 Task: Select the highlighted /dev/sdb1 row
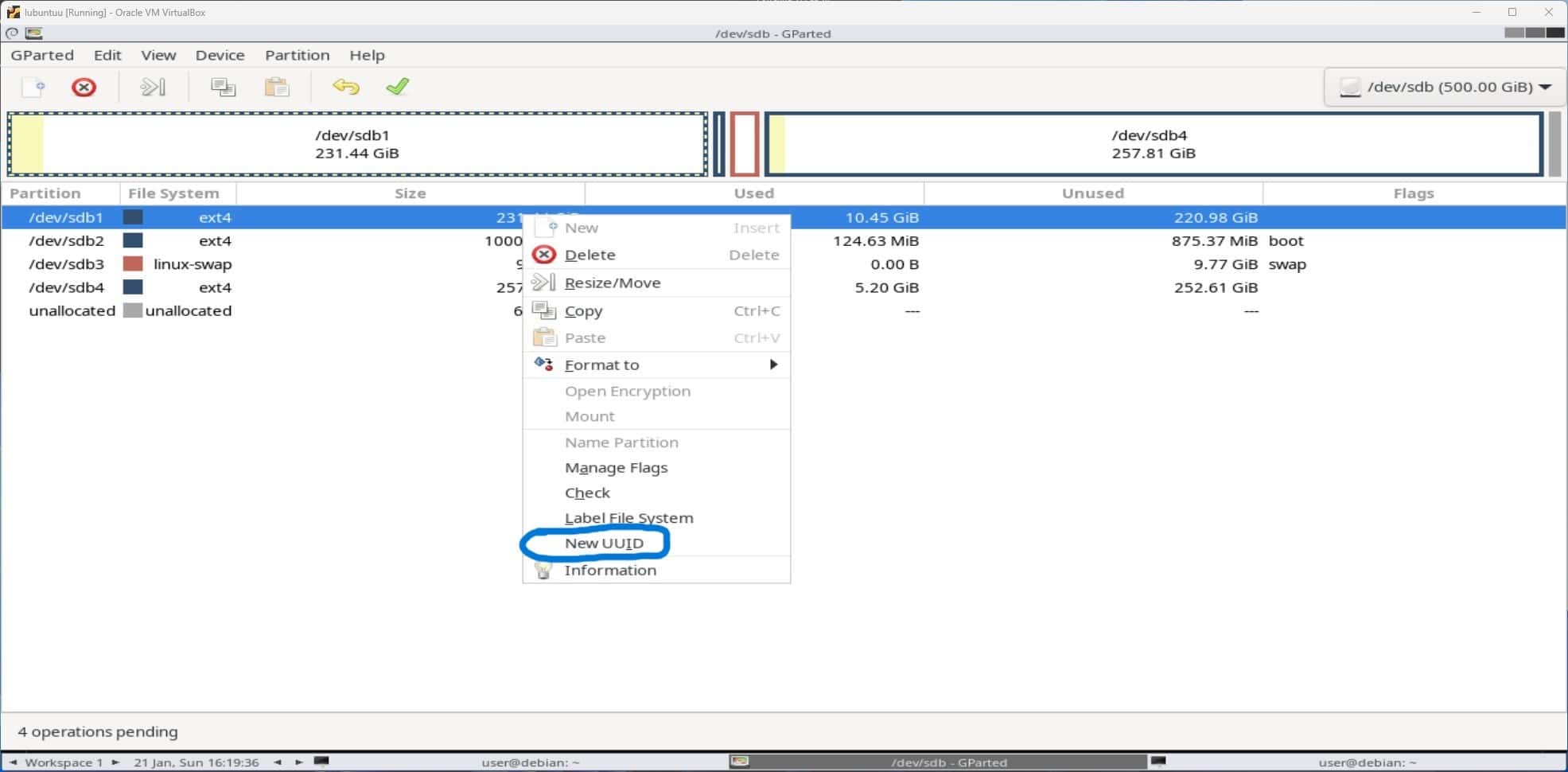784,217
